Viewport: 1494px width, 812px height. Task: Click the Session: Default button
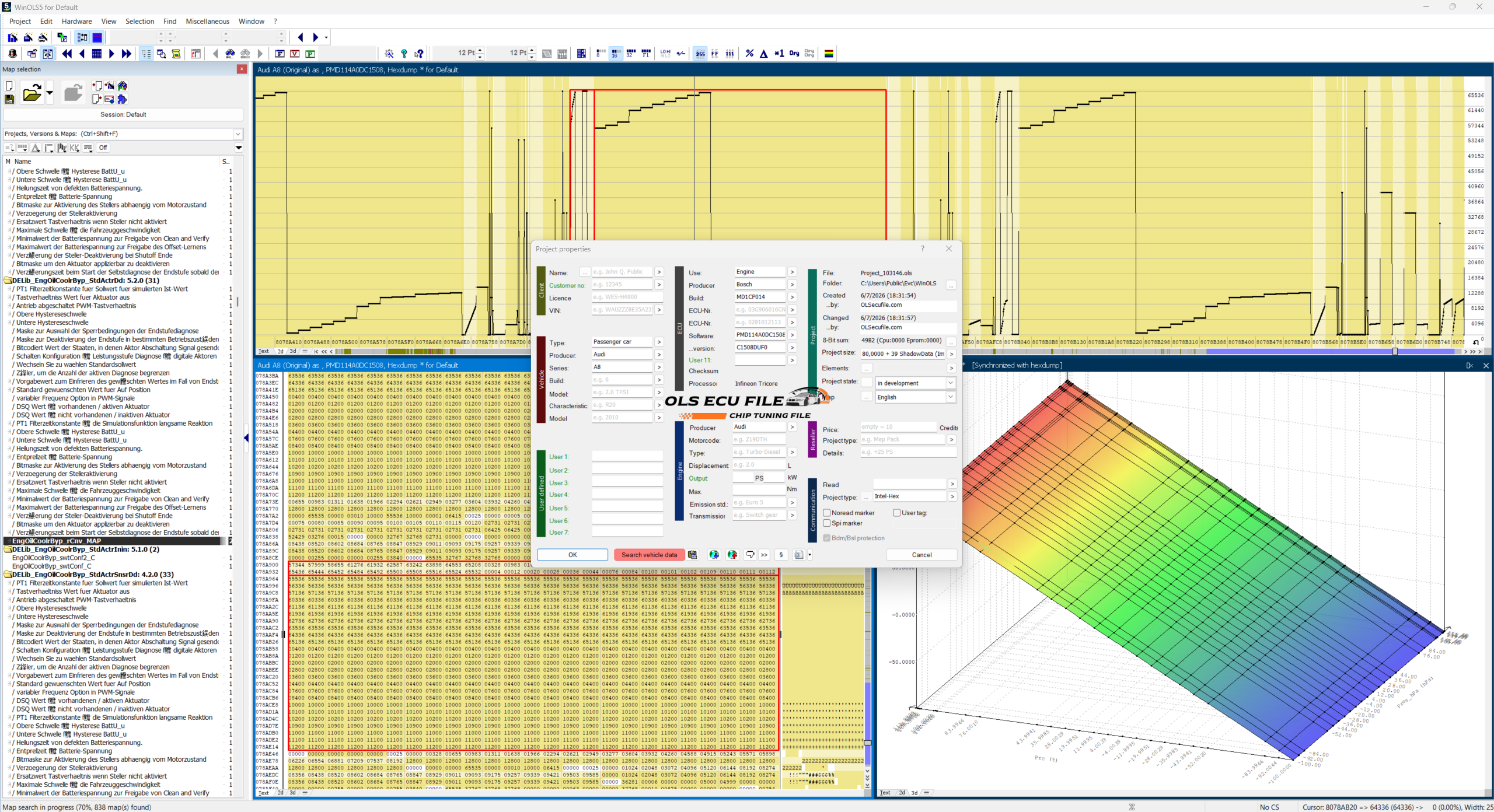(x=123, y=114)
